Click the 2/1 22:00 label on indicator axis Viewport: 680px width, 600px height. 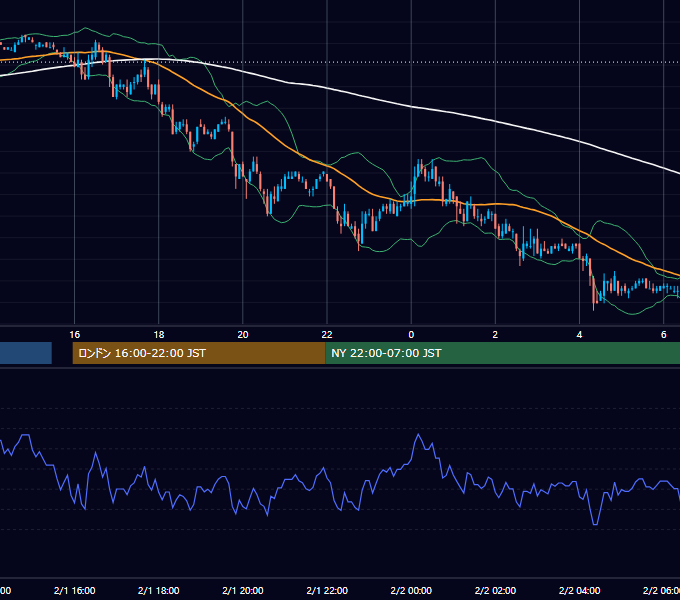[327, 590]
